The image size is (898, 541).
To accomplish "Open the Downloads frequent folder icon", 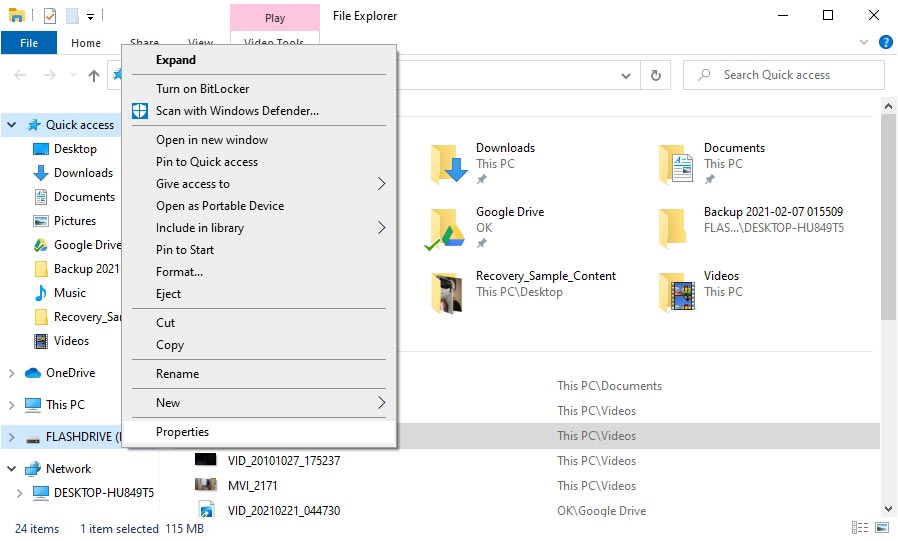I will click(x=448, y=164).
